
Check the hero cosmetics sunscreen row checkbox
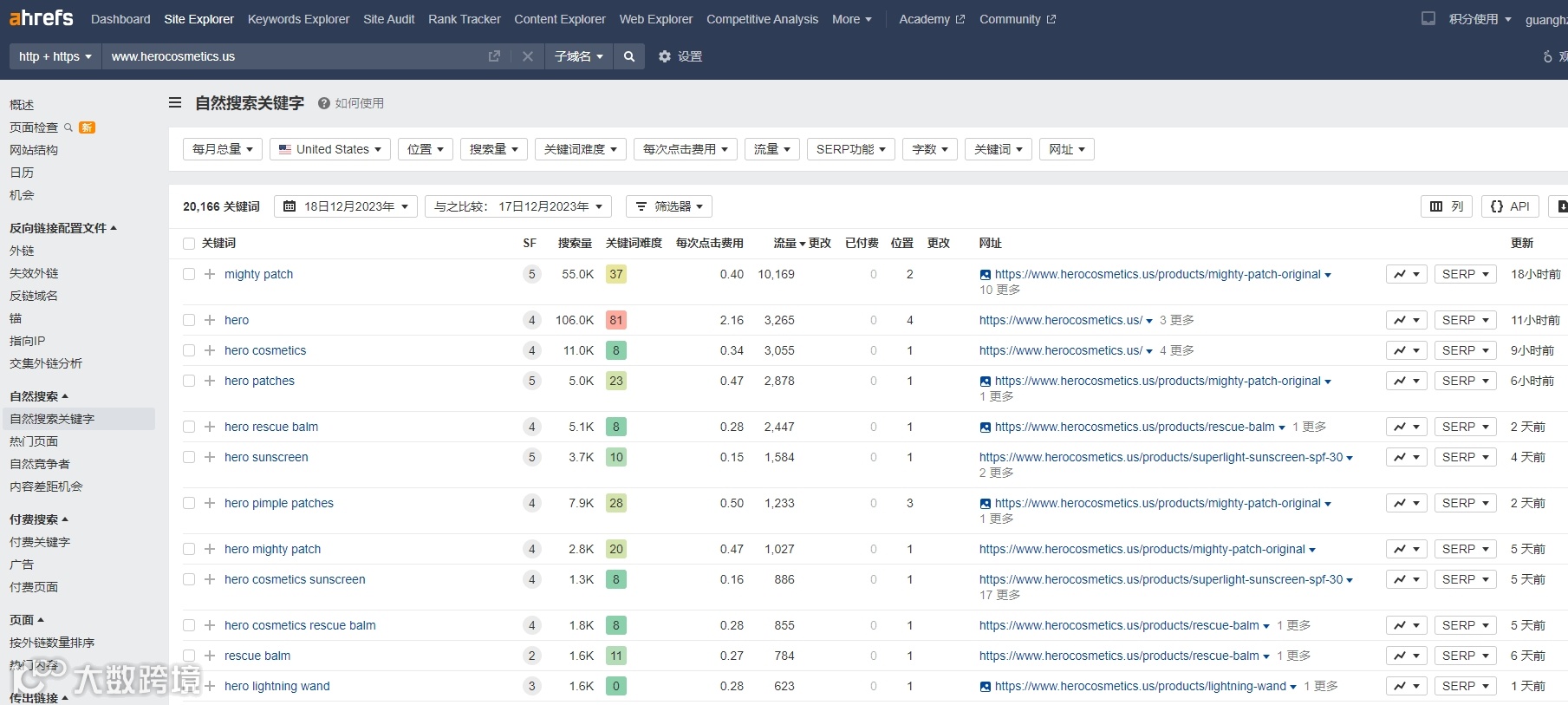tap(189, 579)
